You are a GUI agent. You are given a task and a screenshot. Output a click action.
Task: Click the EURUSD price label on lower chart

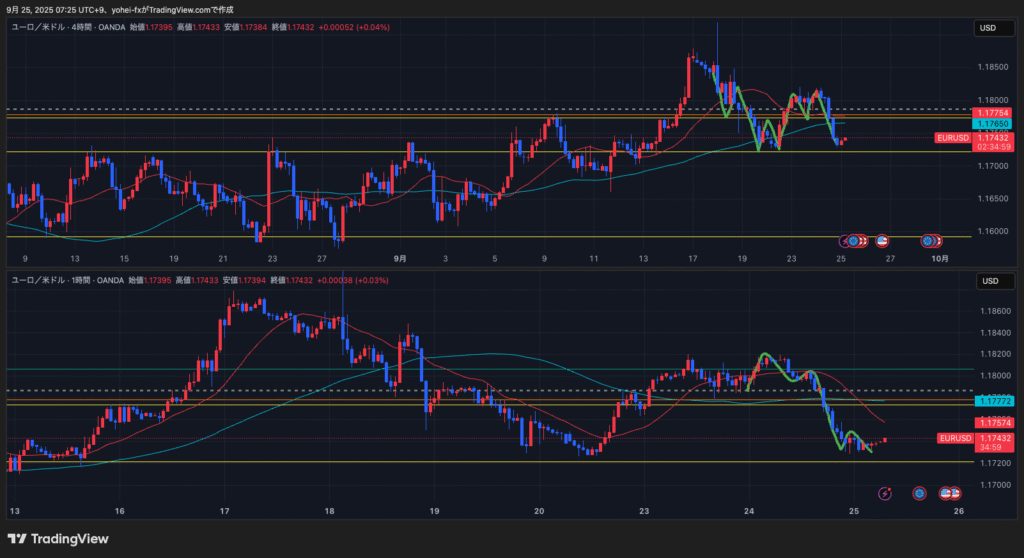[955, 438]
